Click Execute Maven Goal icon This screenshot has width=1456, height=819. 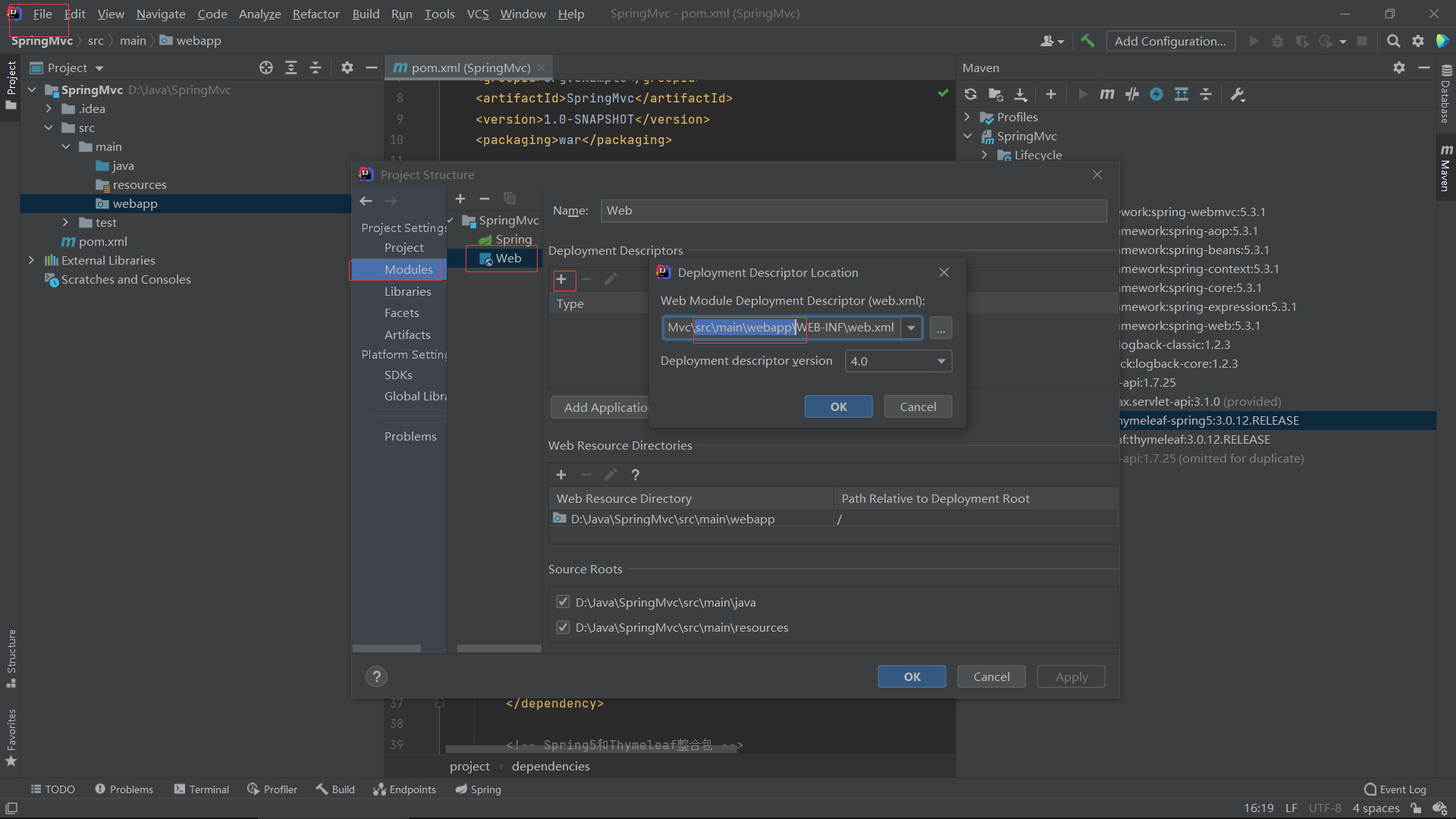click(x=1107, y=94)
